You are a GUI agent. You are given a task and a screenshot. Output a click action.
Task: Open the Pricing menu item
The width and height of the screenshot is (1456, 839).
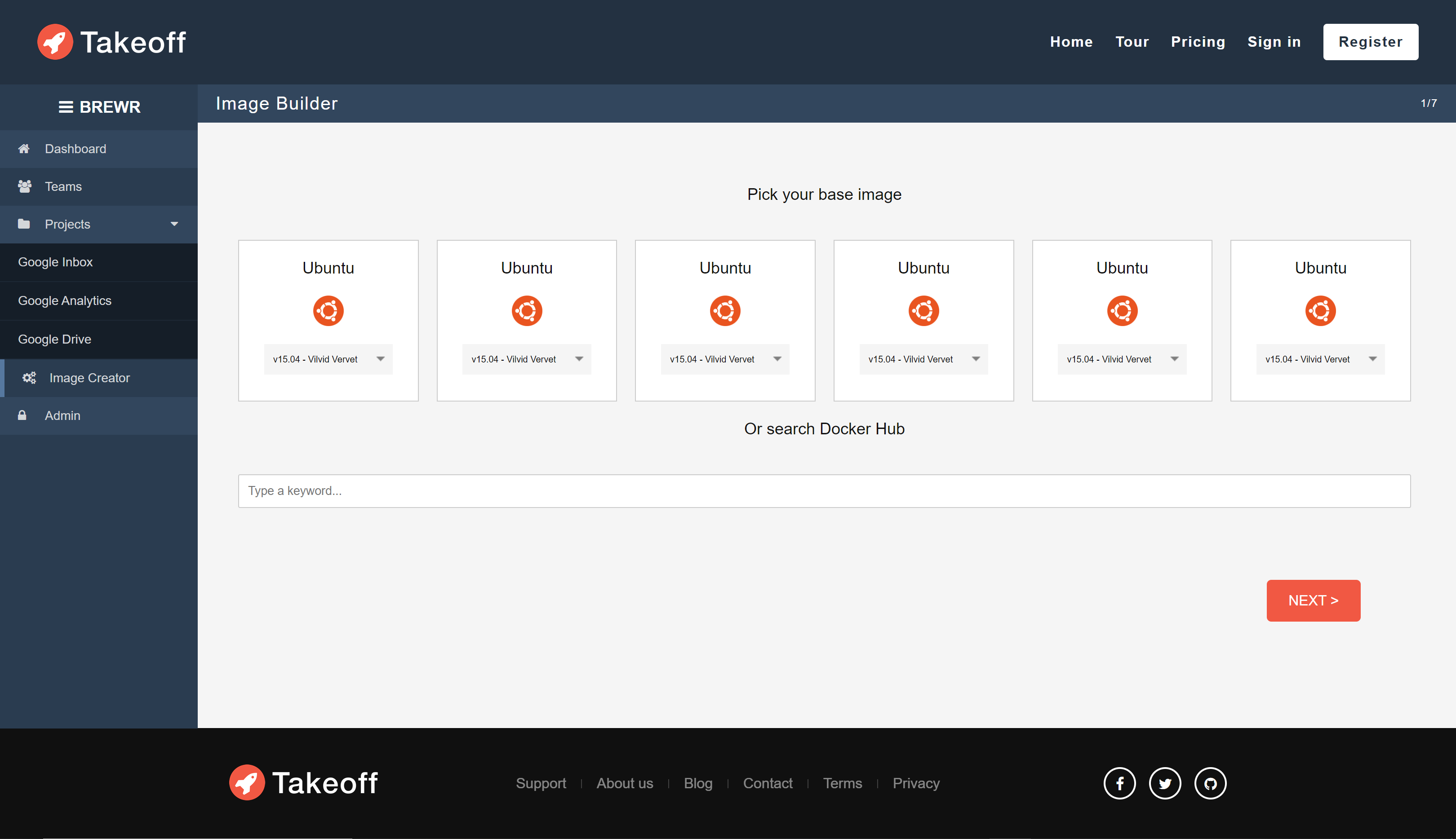[x=1198, y=41]
